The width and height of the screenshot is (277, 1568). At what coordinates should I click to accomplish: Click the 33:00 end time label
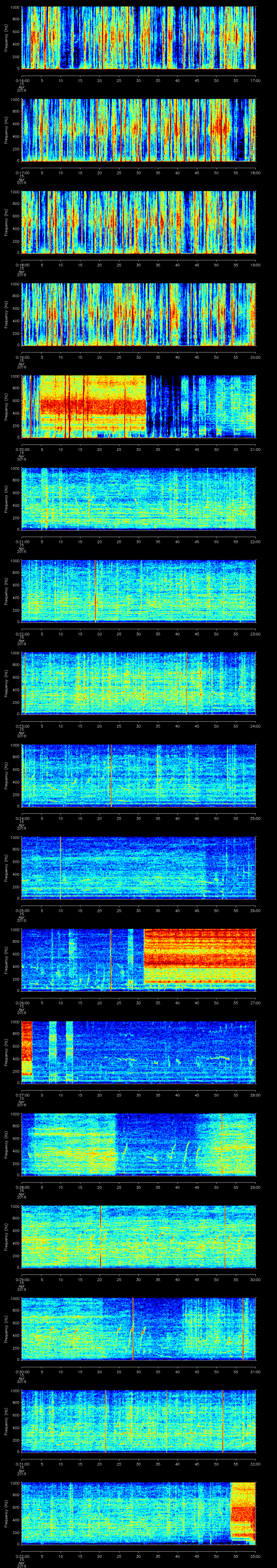click(x=256, y=1556)
